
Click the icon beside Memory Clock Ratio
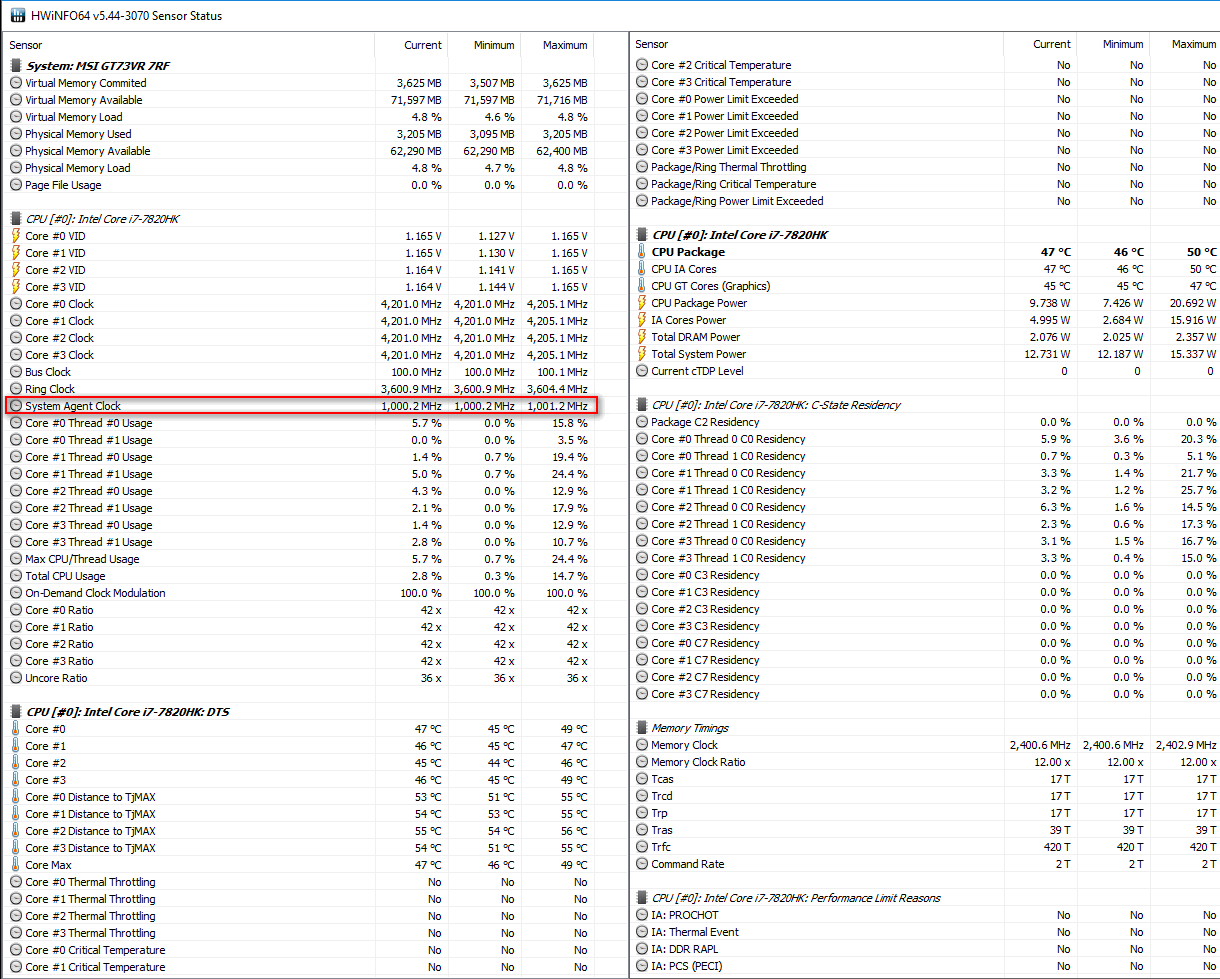click(642, 762)
